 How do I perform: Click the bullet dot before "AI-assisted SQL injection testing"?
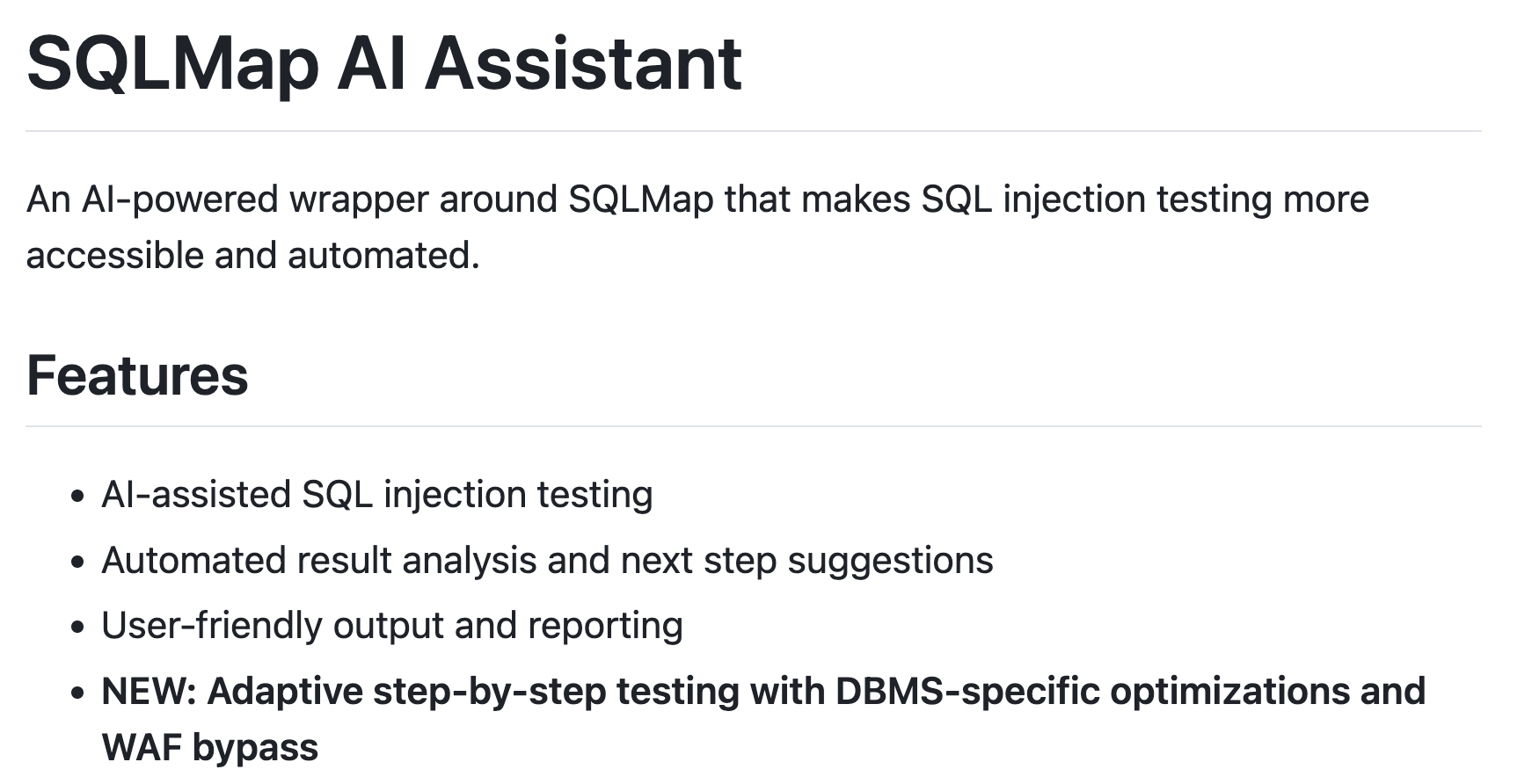pyautogui.click(x=78, y=496)
